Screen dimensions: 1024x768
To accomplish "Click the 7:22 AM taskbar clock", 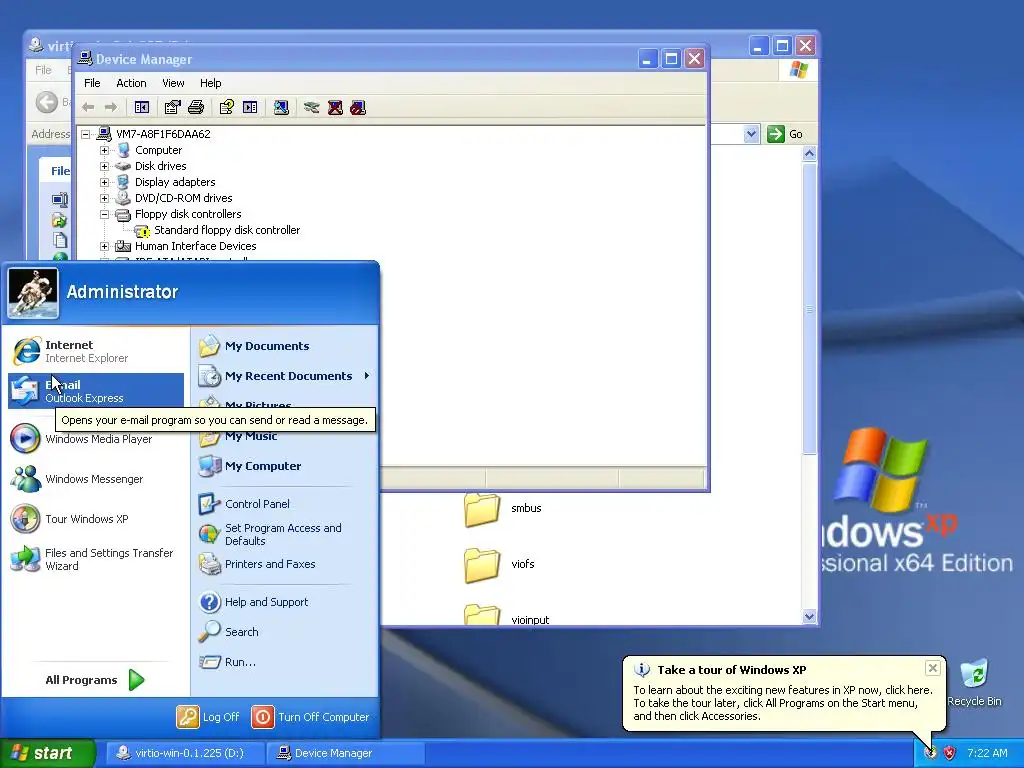I will pyautogui.click(x=987, y=753).
